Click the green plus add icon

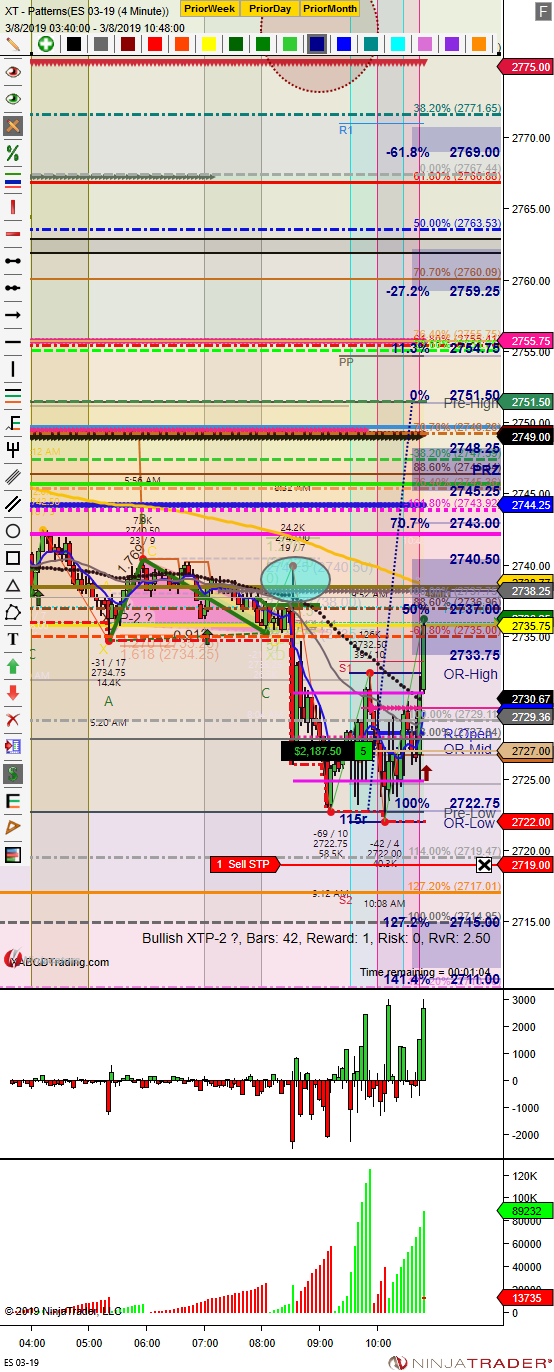tap(45, 44)
